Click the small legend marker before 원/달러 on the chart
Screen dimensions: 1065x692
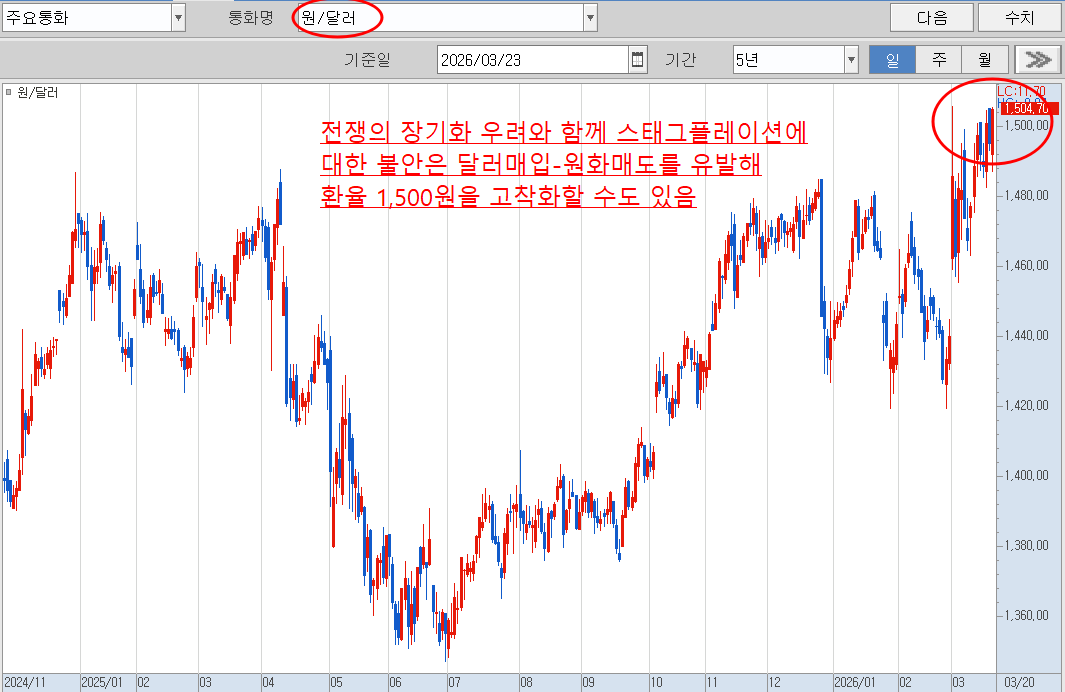tap(9, 92)
